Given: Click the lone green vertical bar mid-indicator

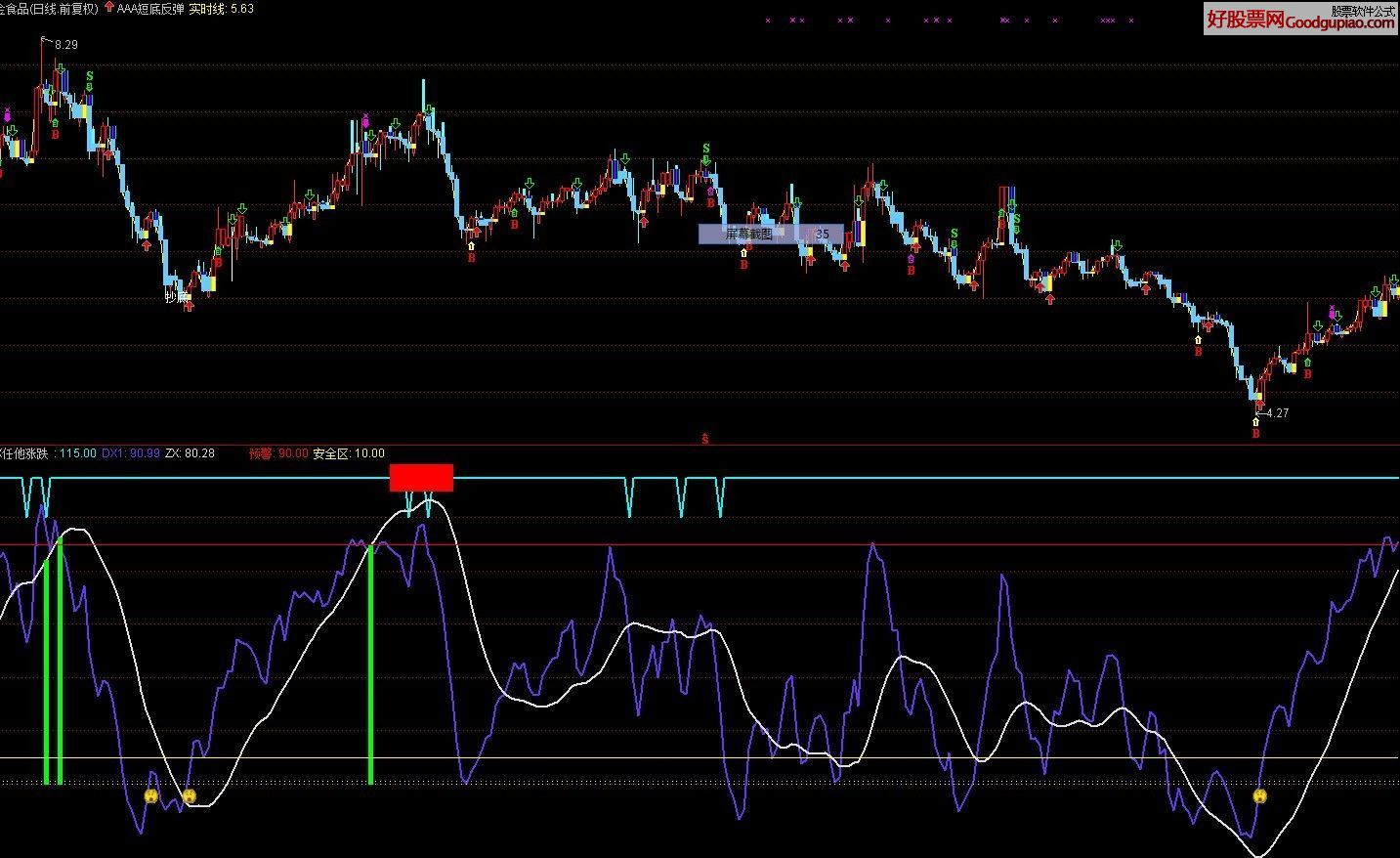Looking at the screenshot, I should point(370,665).
